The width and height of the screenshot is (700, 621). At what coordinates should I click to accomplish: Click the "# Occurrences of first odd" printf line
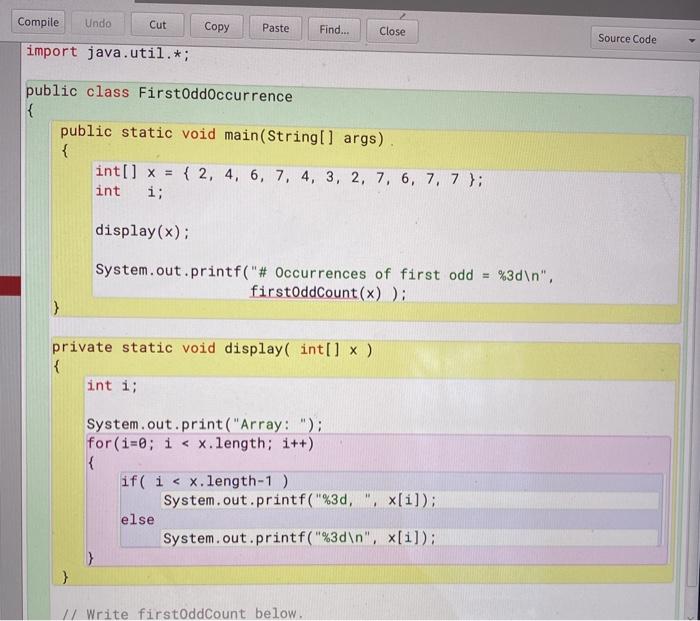tap(325, 273)
